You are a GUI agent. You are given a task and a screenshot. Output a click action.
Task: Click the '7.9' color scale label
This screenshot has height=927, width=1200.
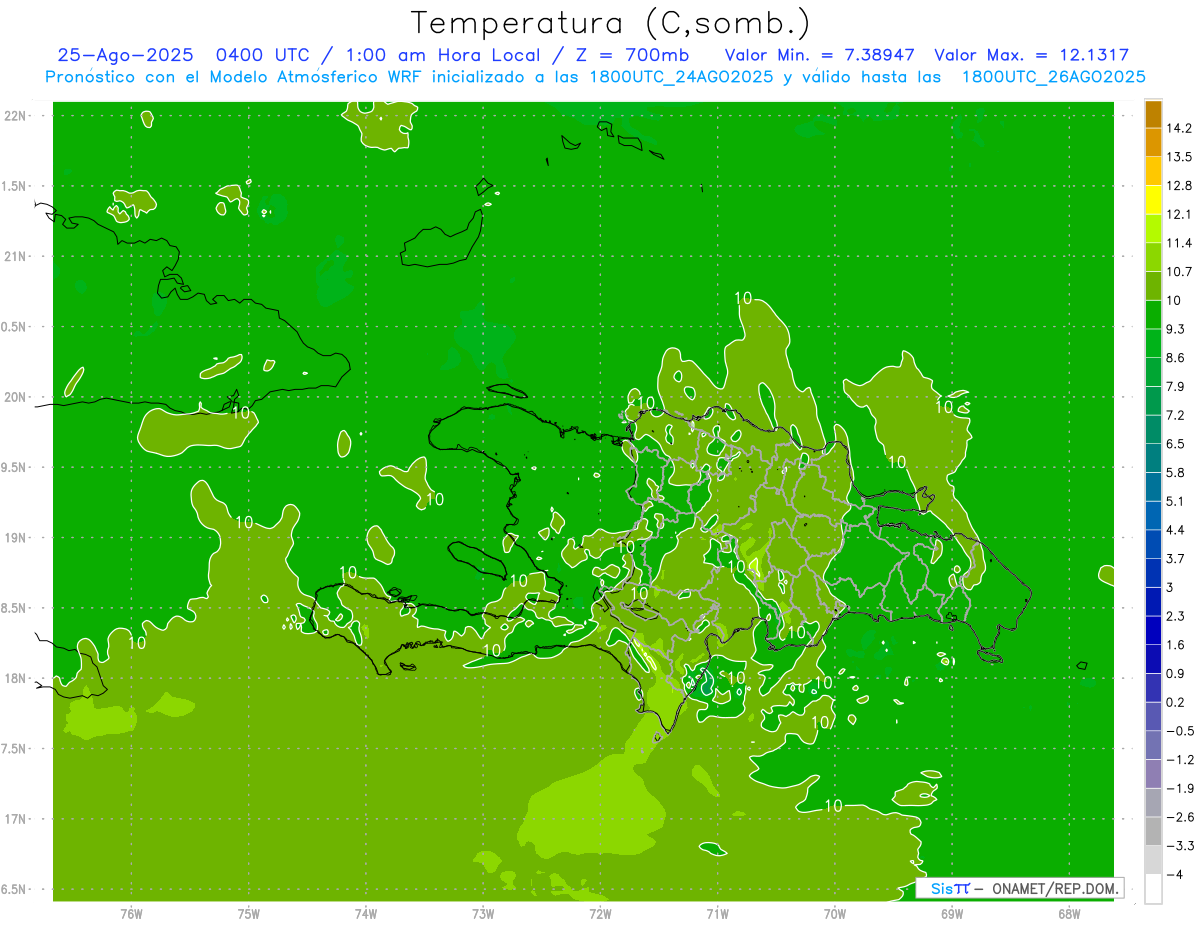(1175, 386)
